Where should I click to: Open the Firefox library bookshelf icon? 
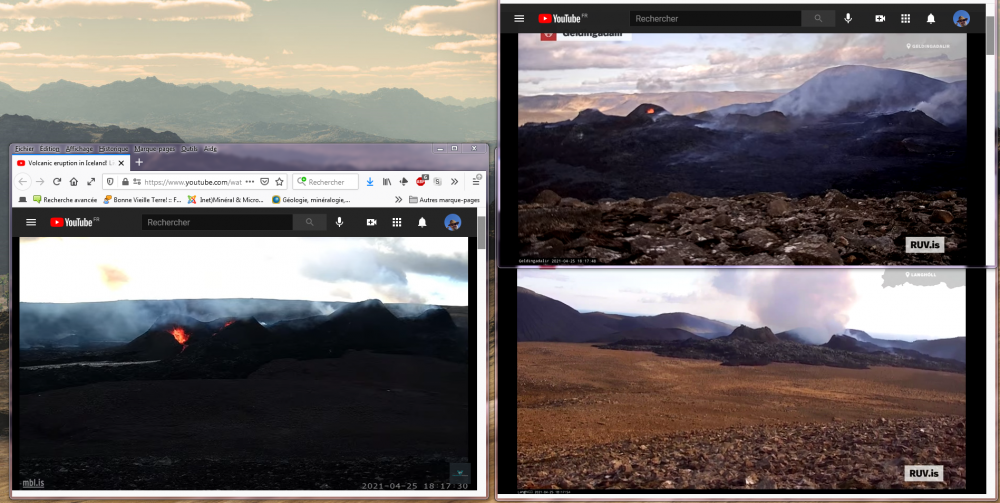point(386,182)
